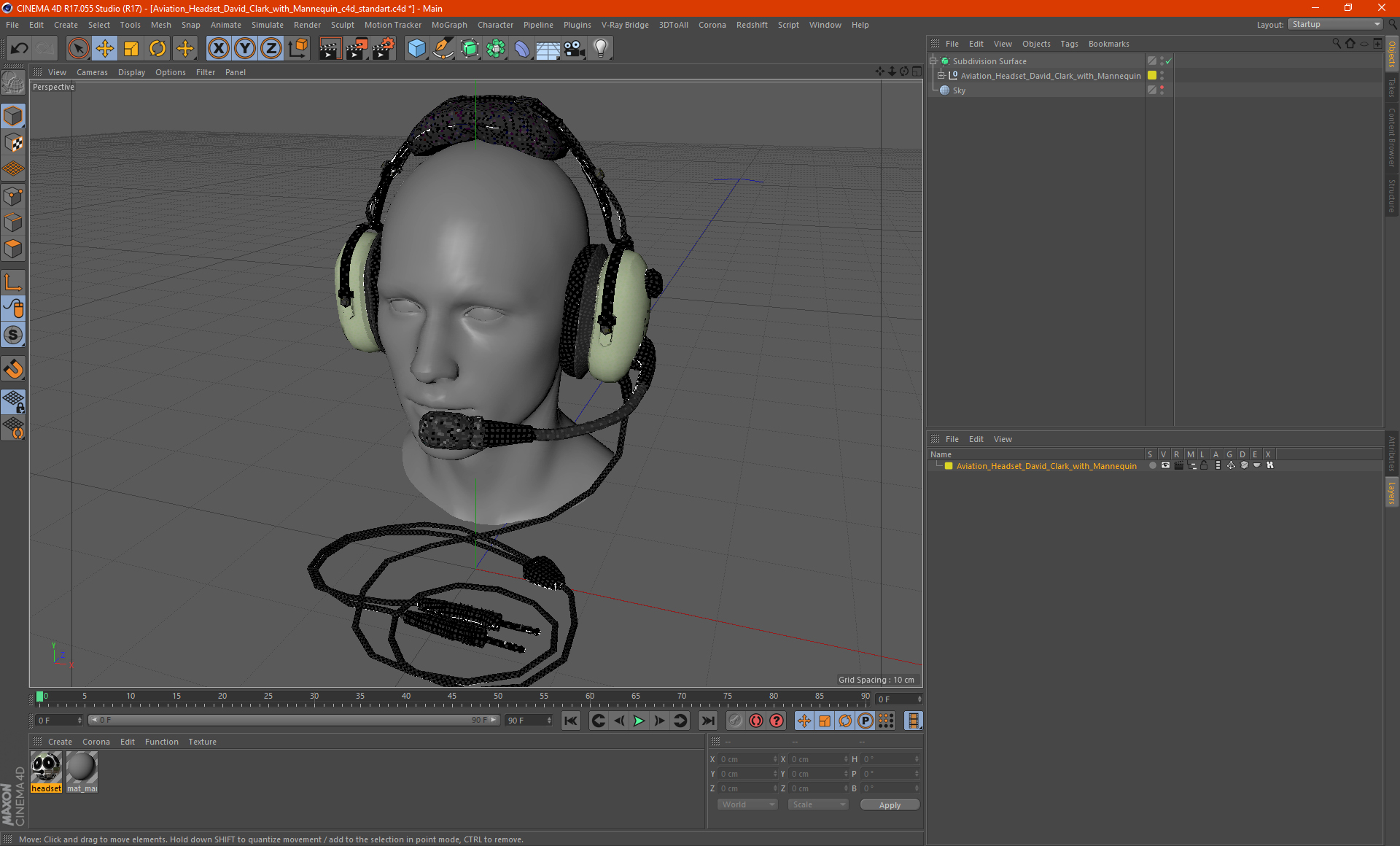Viewport: 1400px width, 846px height.
Task: Go to start of animation
Action: point(570,721)
